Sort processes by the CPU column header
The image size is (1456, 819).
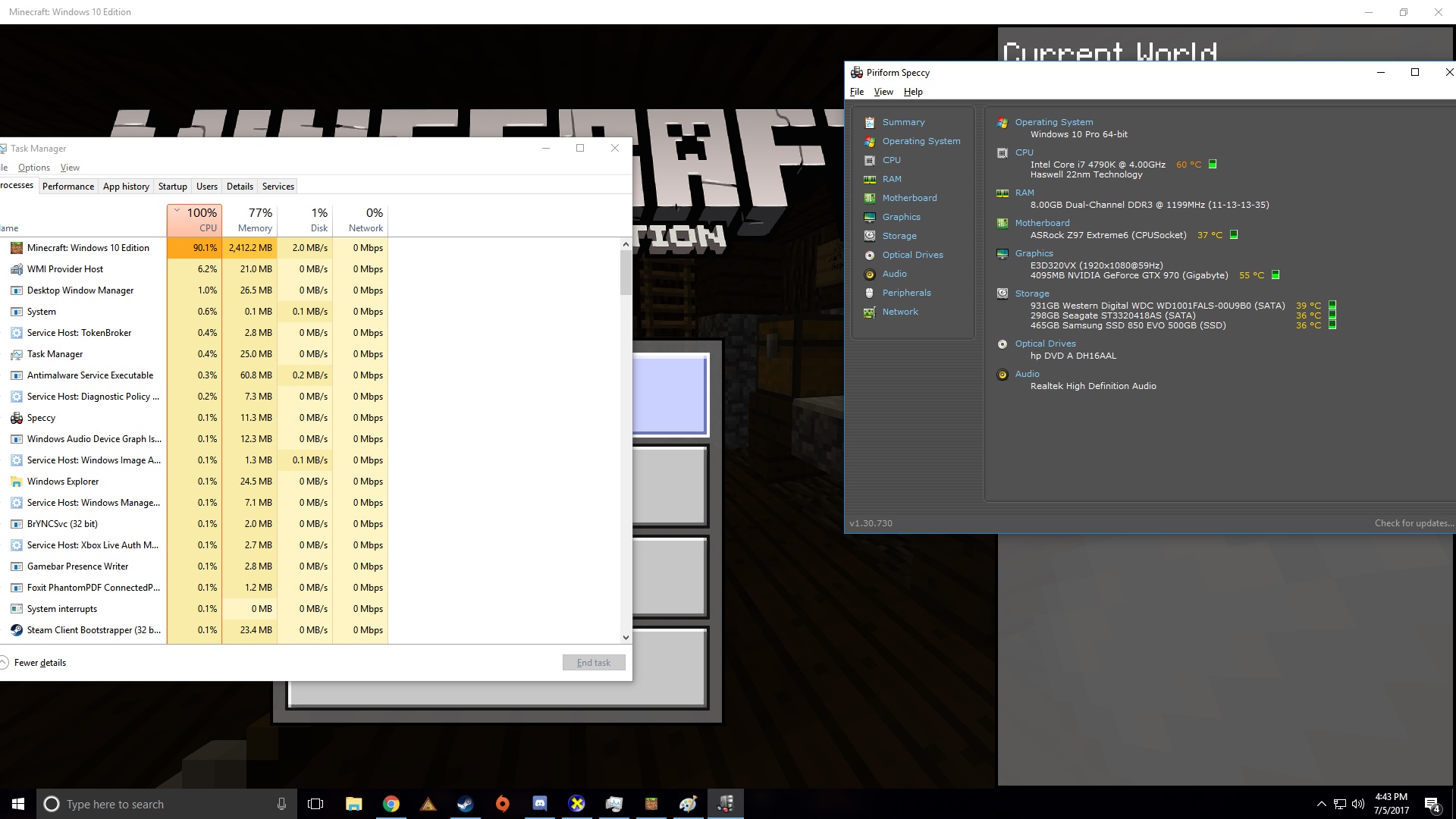point(195,220)
